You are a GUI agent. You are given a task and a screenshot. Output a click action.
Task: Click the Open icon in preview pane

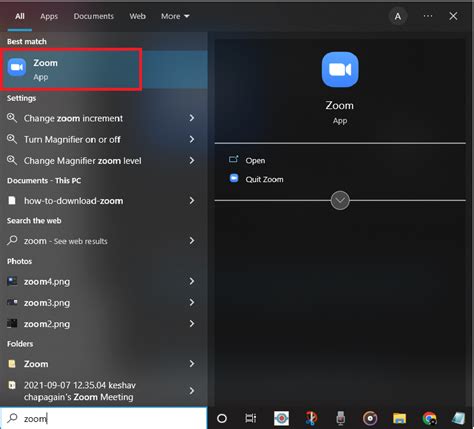pyautogui.click(x=233, y=160)
